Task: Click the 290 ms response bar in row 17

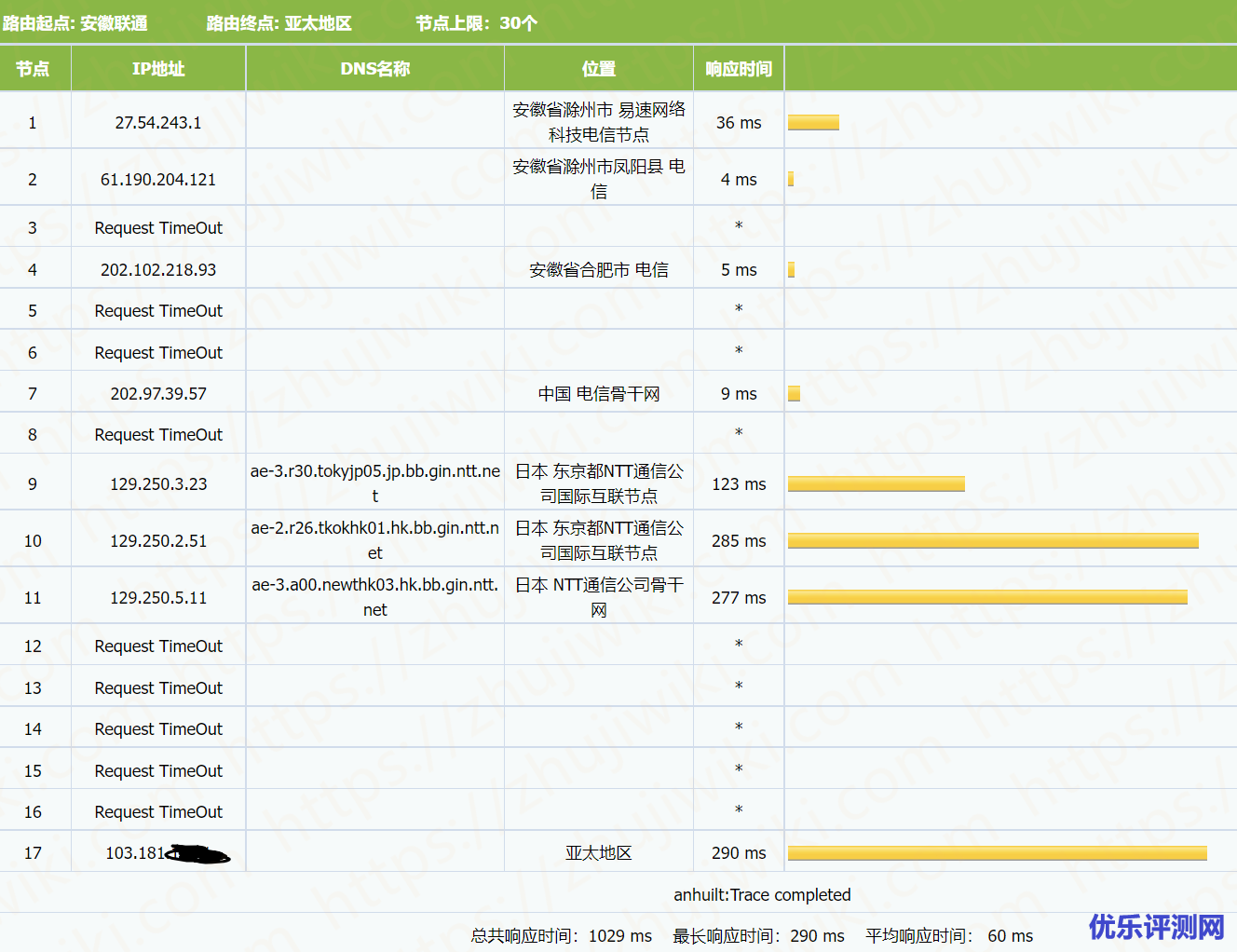Action: 997,853
